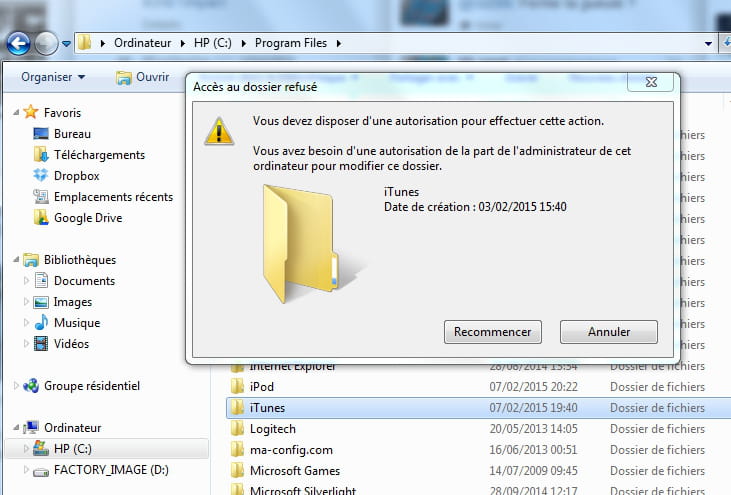Open the recent pages dropdown arrow
This screenshot has height=495, width=731.
(x=66, y=44)
